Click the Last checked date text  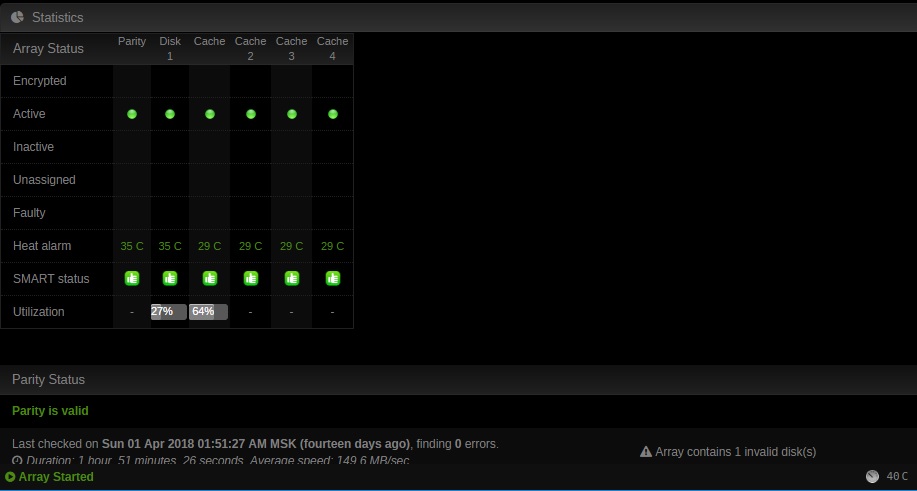point(256,444)
